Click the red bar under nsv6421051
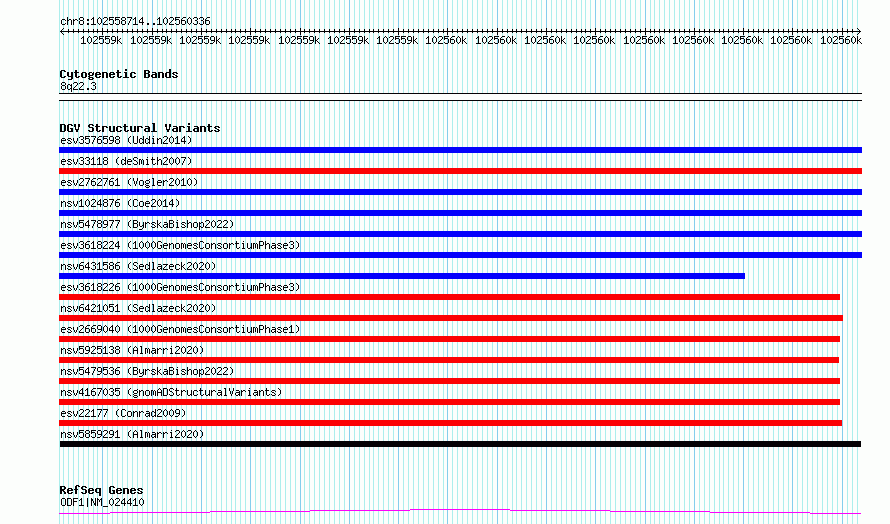This screenshot has height=524, width=890. [x=451, y=318]
